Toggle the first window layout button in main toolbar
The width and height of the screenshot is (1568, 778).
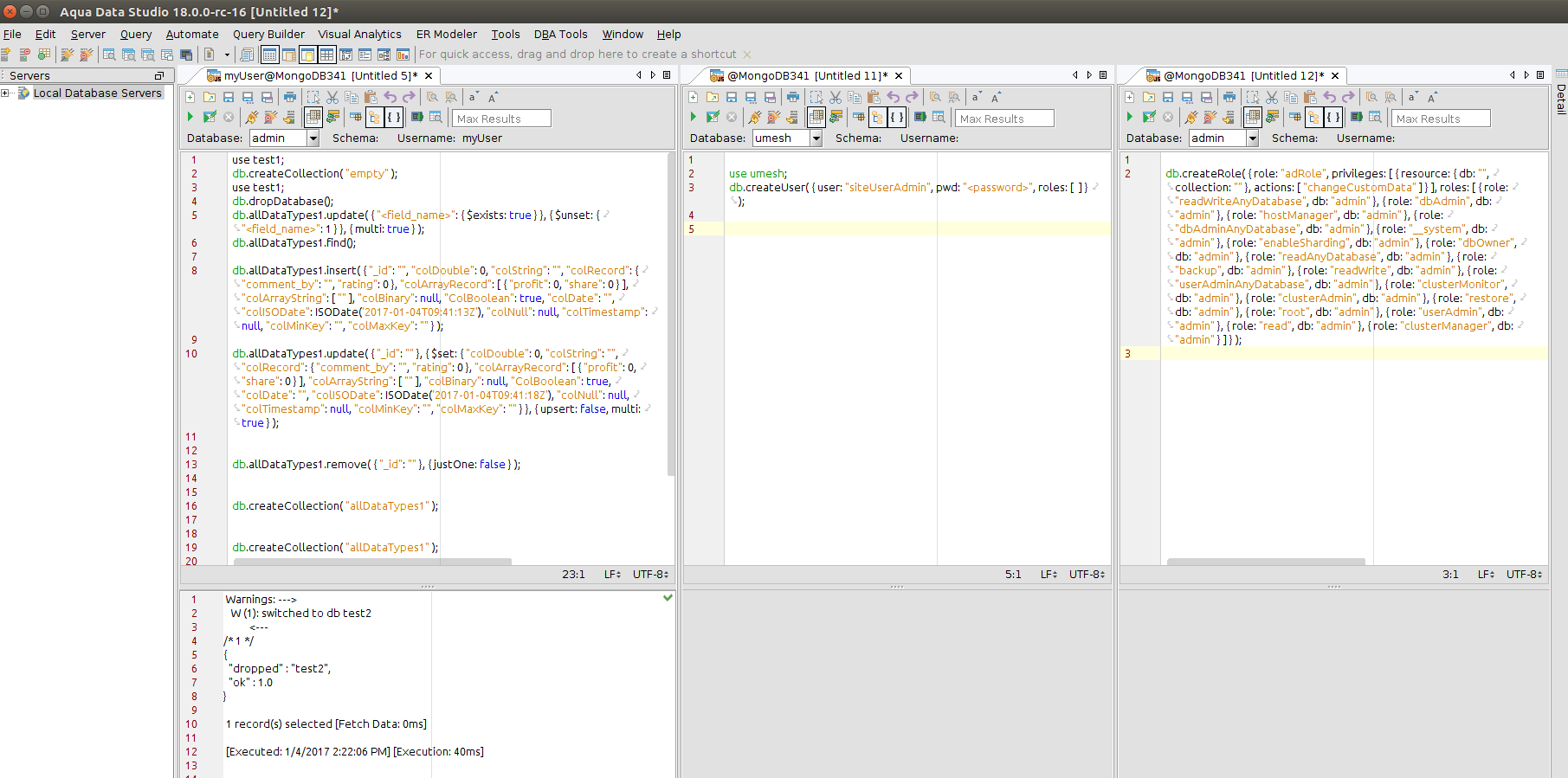[269, 55]
